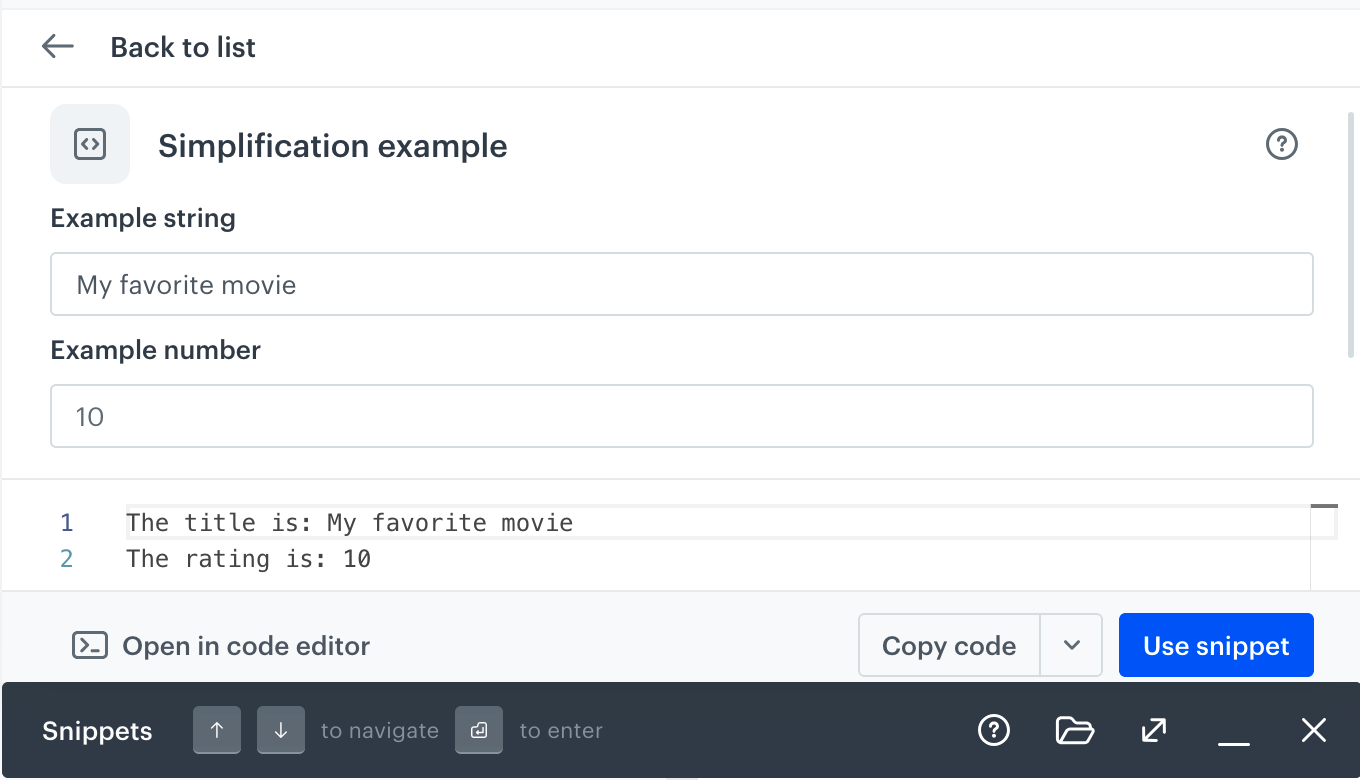Open help via the question mark near the title
The width and height of the screenshot is (1360, 780).
point(1281,144)
